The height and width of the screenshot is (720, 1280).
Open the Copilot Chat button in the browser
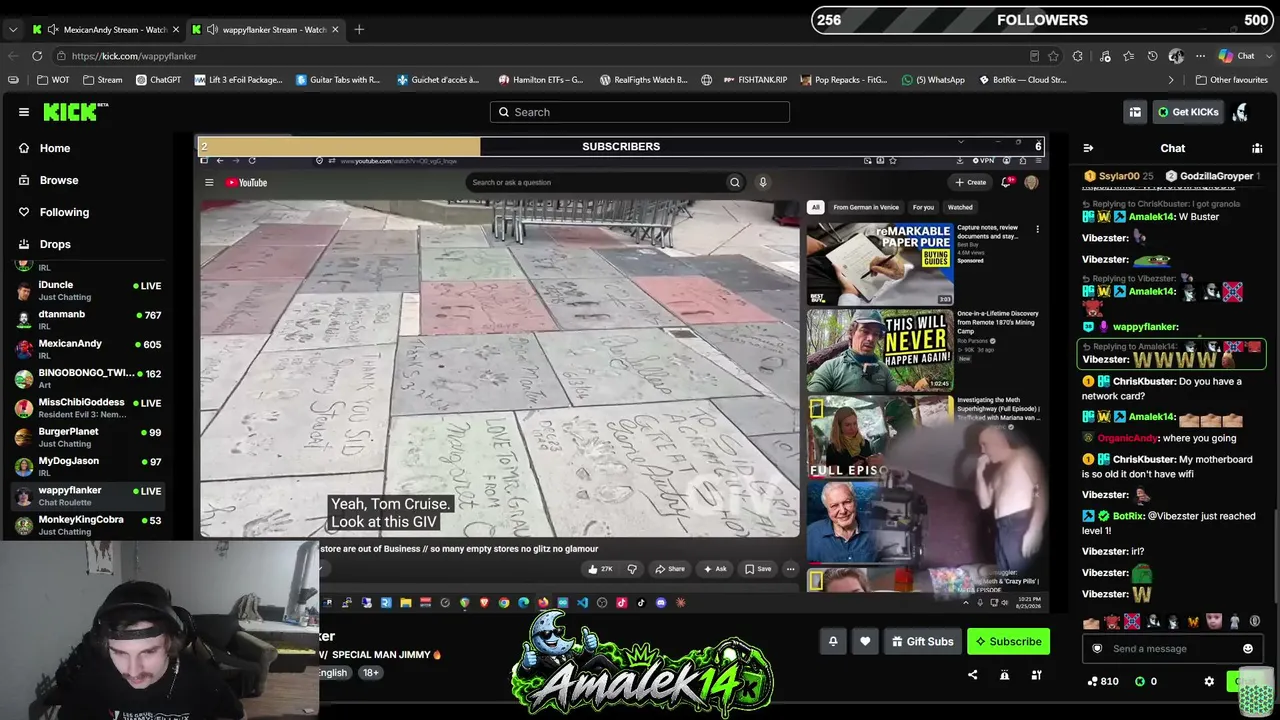pos(1236,56)
